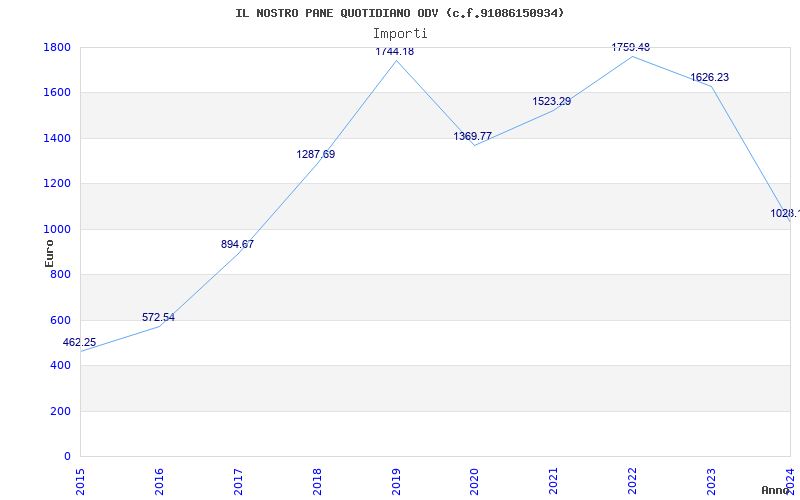The width and height of the screenshot is (800, 500).
Task: Click the 2020 x-axis year label
Action: coord(474,482)
